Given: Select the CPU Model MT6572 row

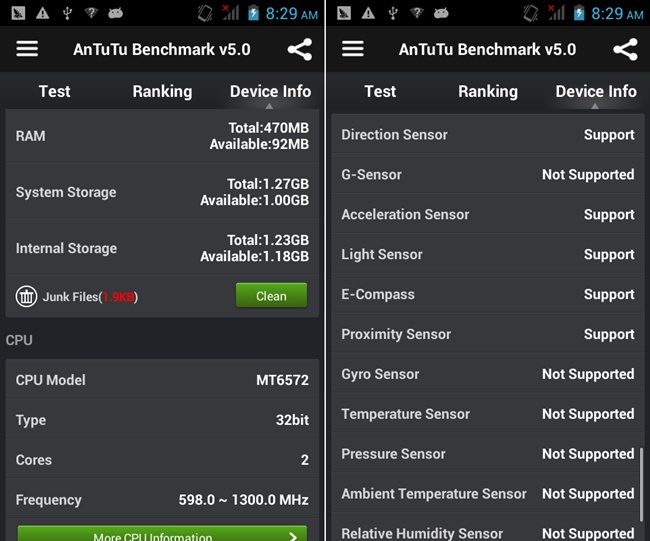Looking at the screenshot, I should (162, 380).
